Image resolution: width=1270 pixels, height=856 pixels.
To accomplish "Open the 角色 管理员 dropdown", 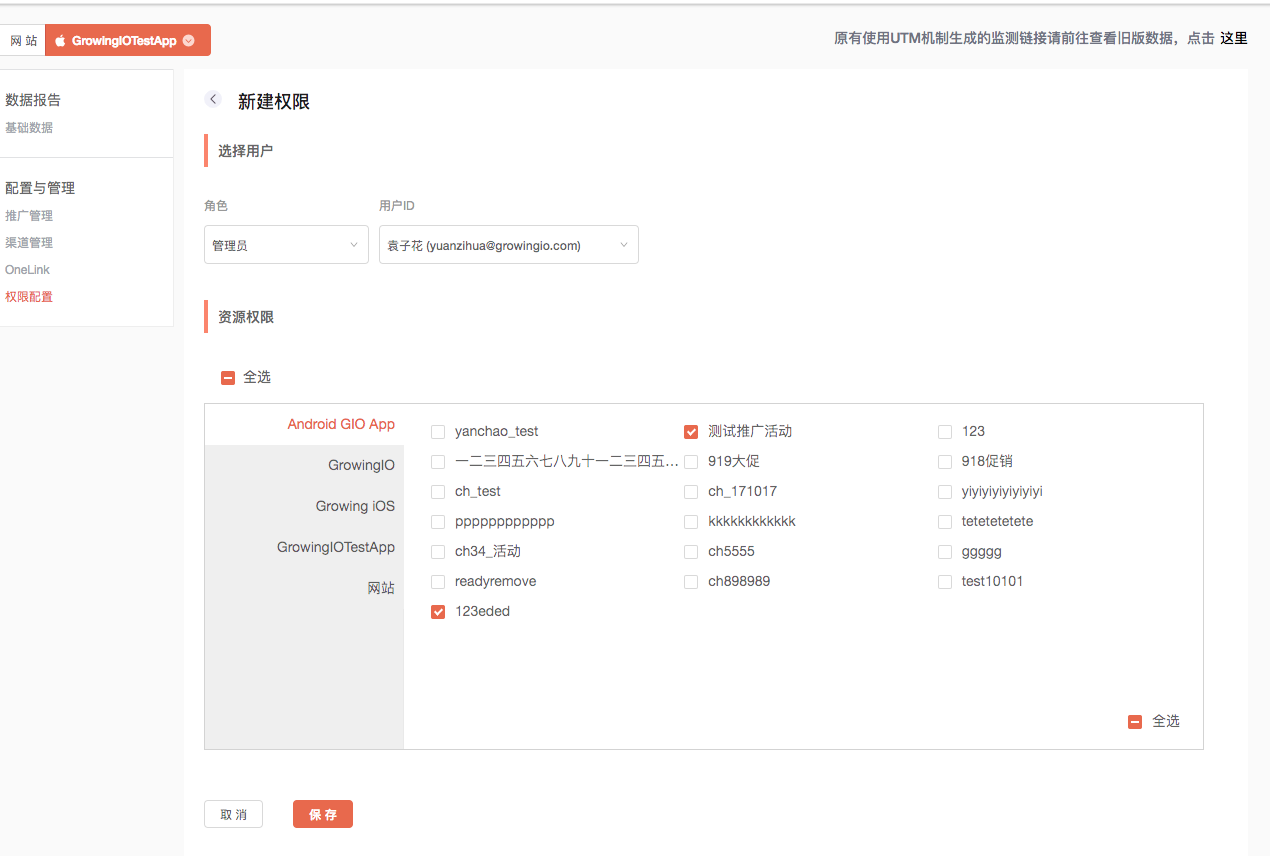I will 286,245.
